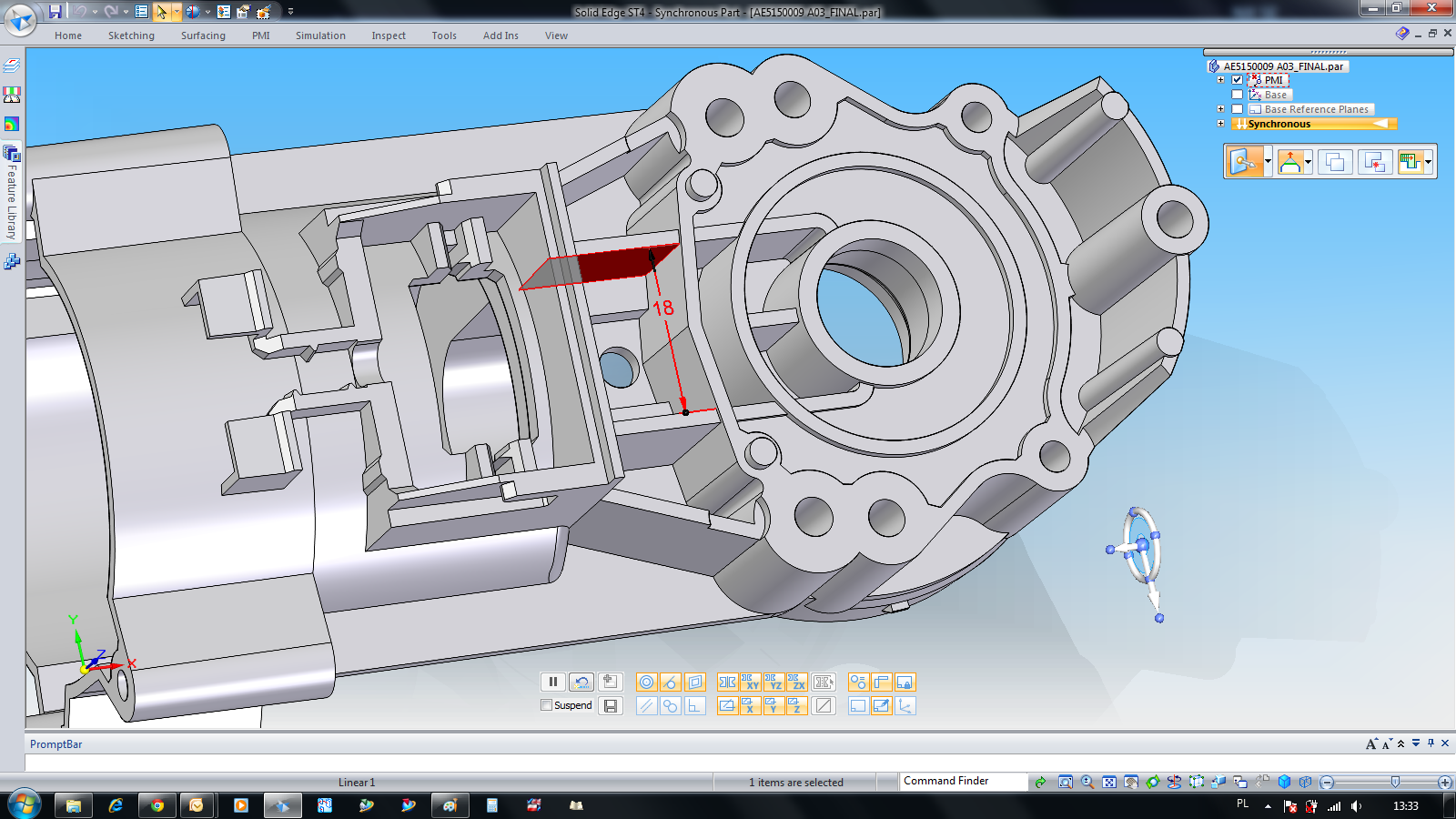Expand the PMI tree node
The width and height of the screenshot is (1456, 819).
coord(1221,80)
